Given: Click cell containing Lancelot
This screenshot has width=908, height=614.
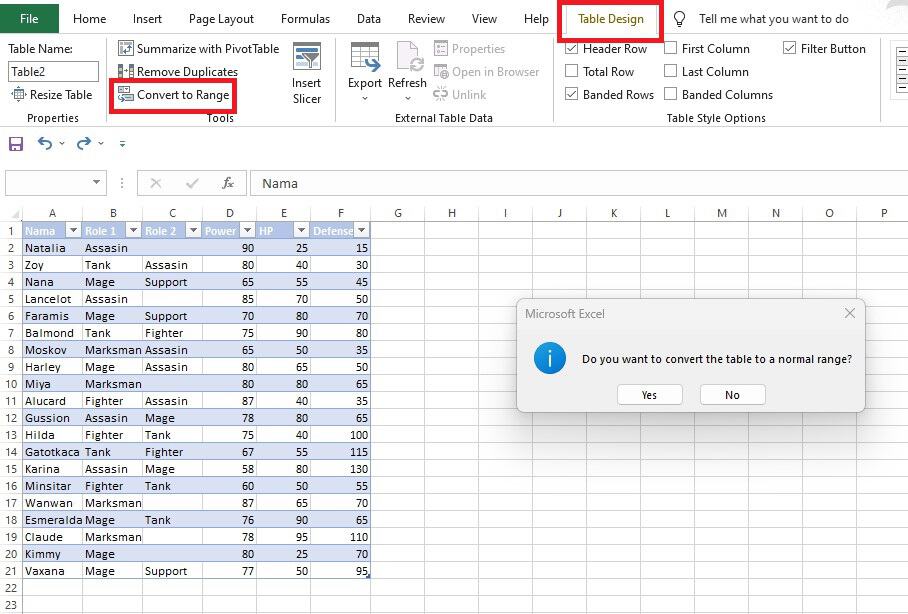Looking at the screenshot, I should tap(52, 299).
